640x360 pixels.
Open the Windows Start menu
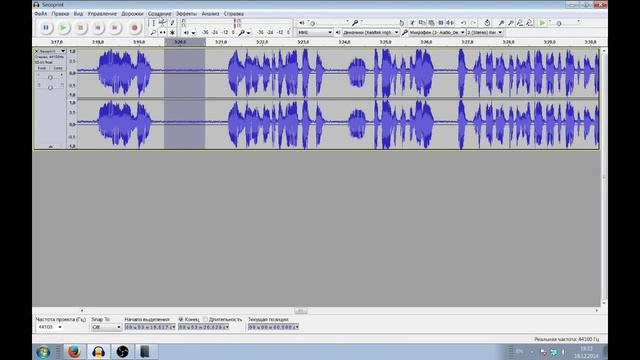coord(43,352)
